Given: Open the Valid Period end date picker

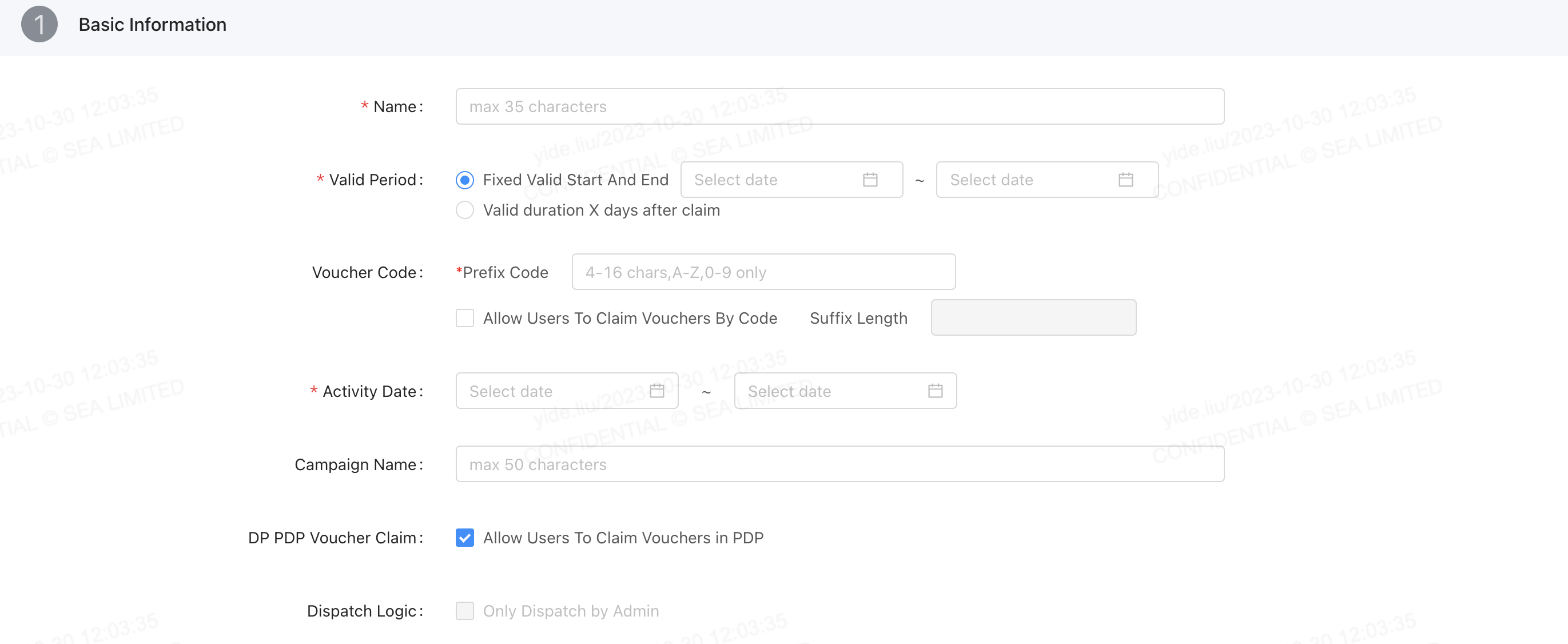Looking at the screenshot, I should pos(1029,180).
